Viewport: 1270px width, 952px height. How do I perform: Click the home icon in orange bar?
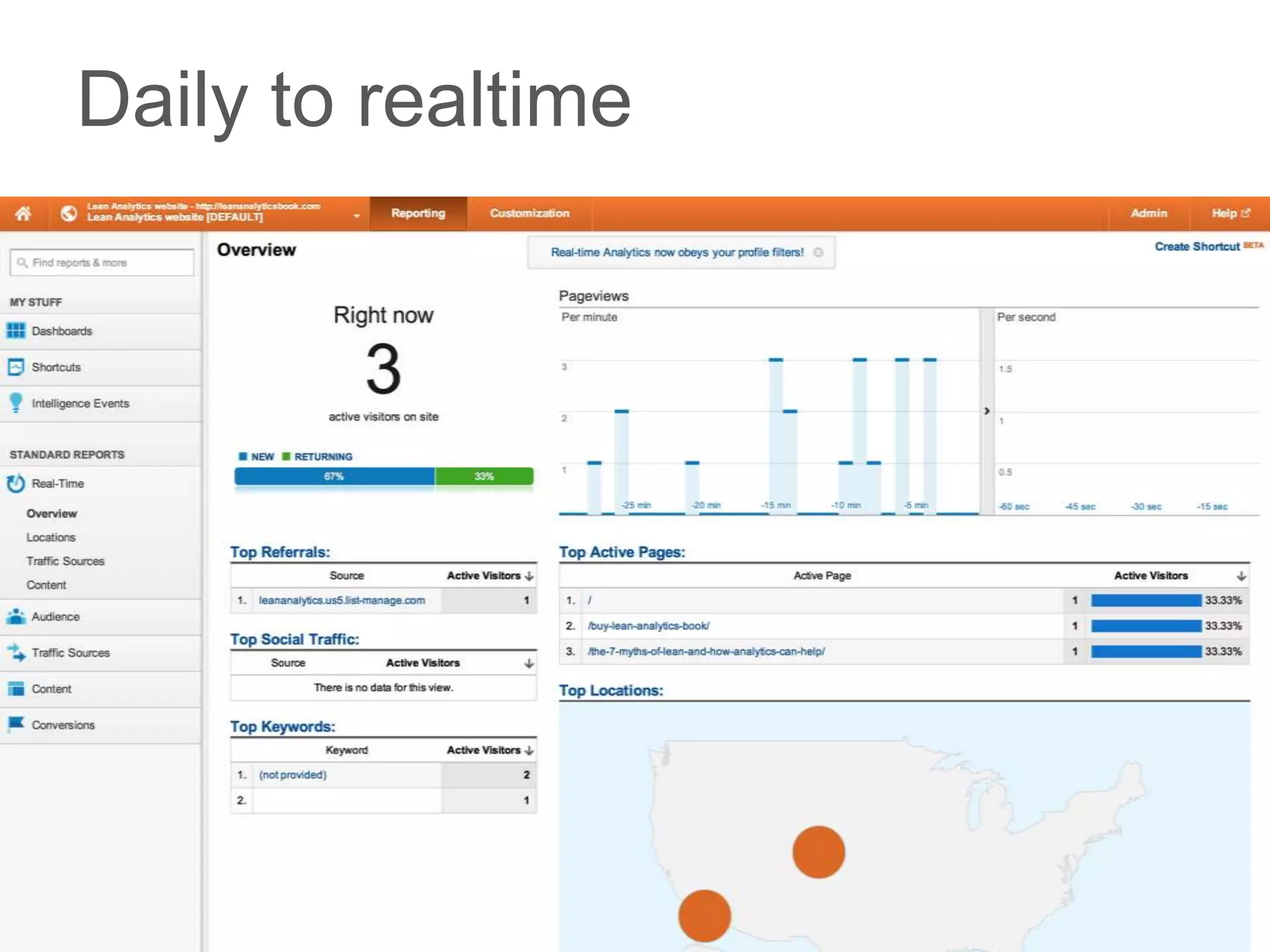[23, 214]
